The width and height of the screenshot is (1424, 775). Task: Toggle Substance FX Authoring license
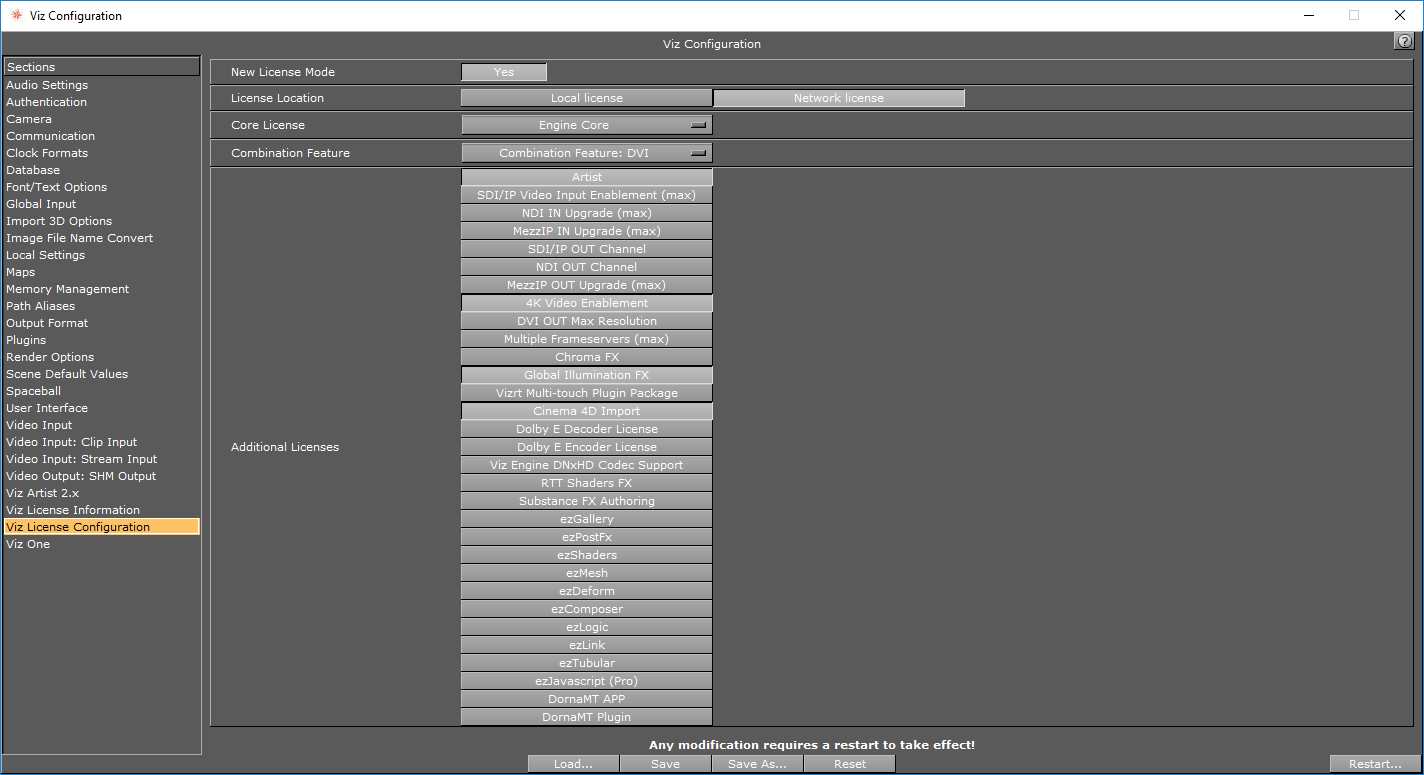587,501
